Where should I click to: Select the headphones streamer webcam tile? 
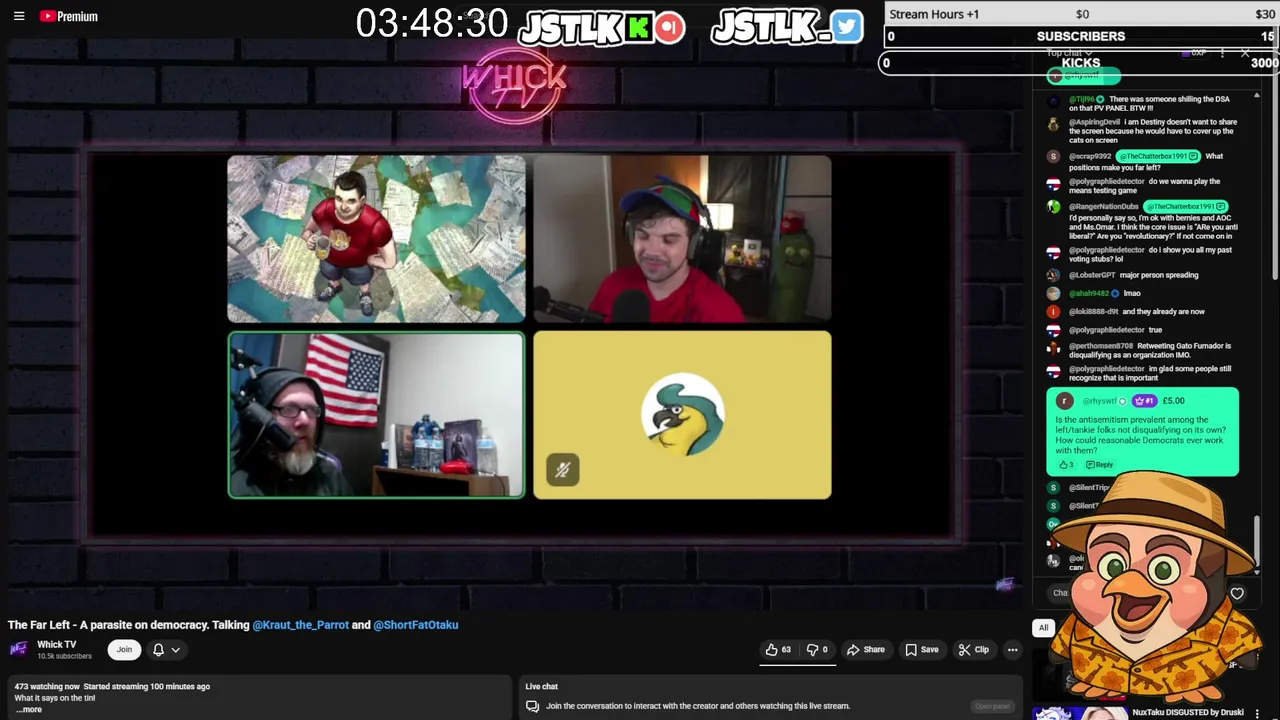tap(682, 239)
